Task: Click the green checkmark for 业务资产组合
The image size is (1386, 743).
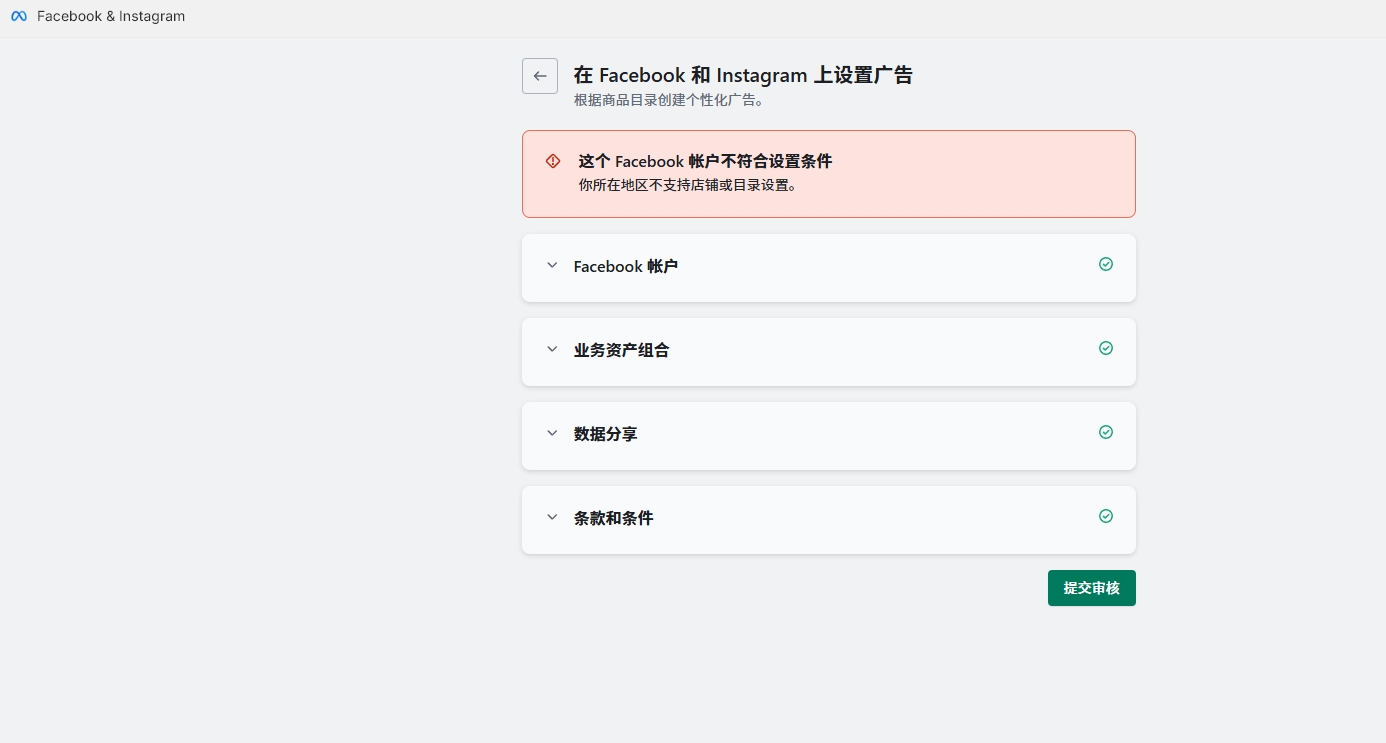Action: coord(1106,348)
